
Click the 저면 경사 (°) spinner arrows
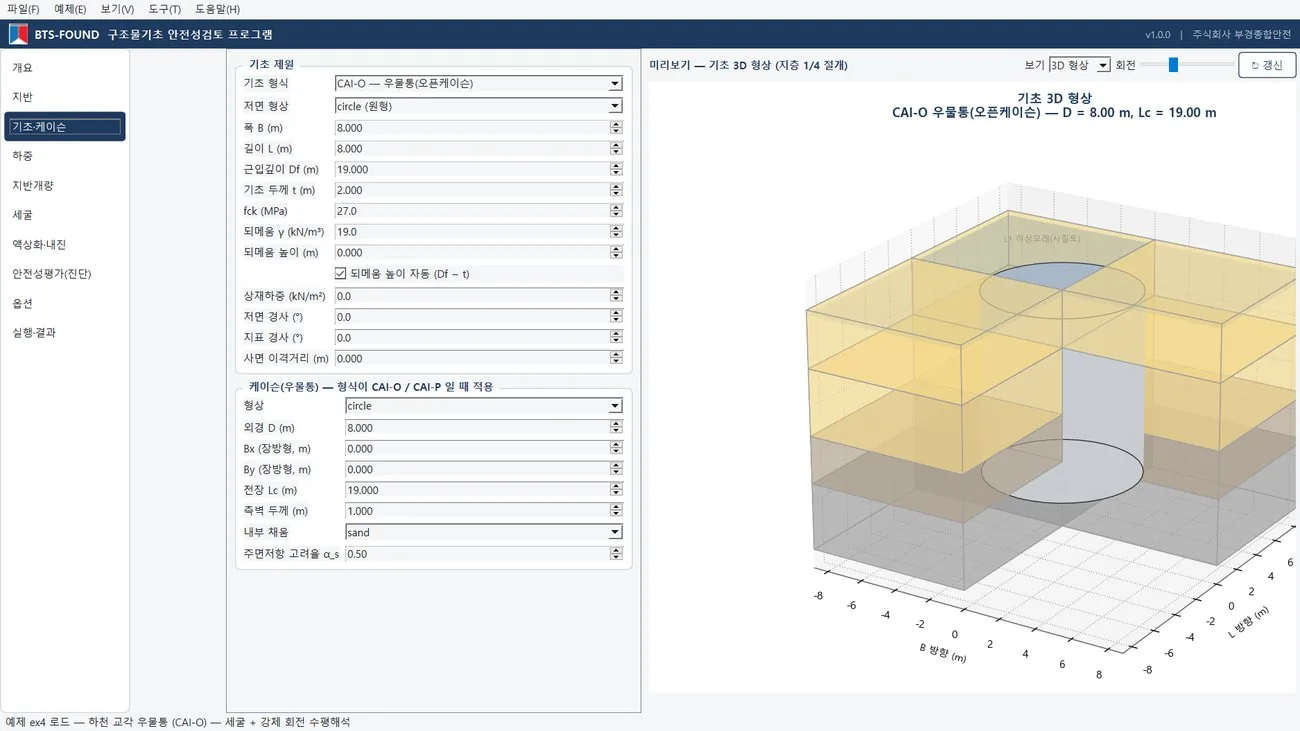(x=616, y=317)
